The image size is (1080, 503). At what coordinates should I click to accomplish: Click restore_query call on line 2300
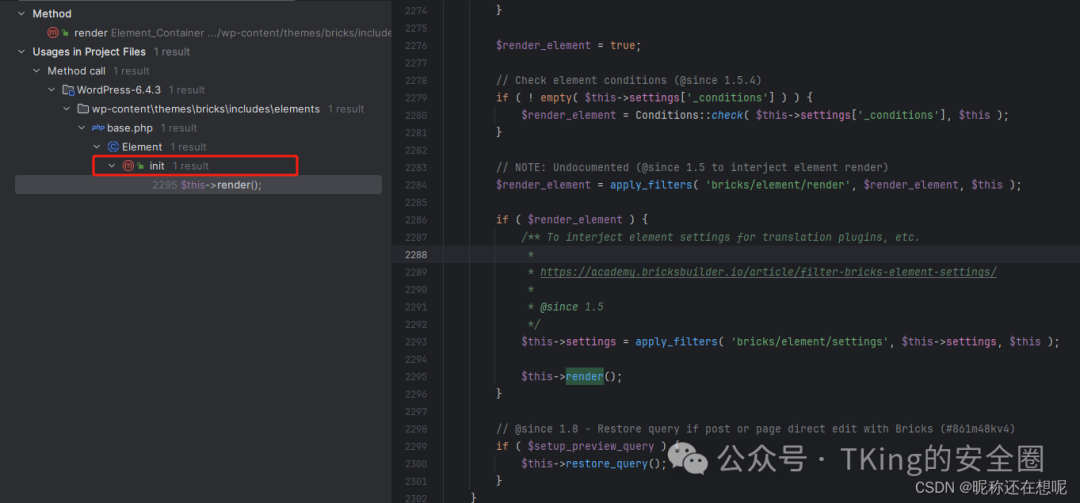(607, 464)
